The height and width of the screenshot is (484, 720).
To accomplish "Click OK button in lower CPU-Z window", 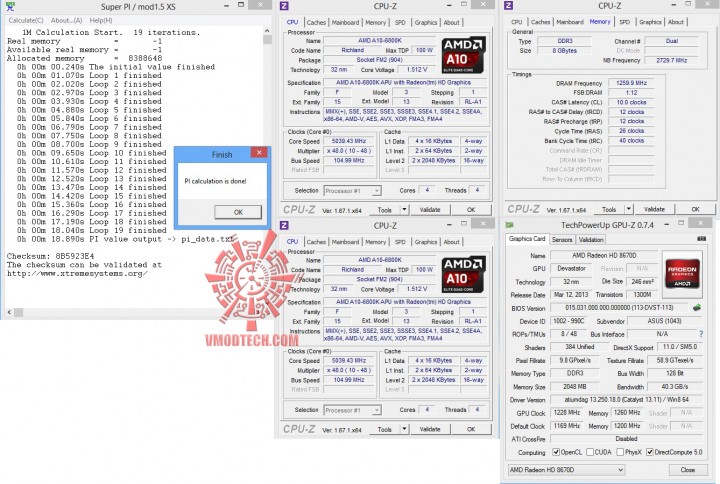I will tap(471, 429).
